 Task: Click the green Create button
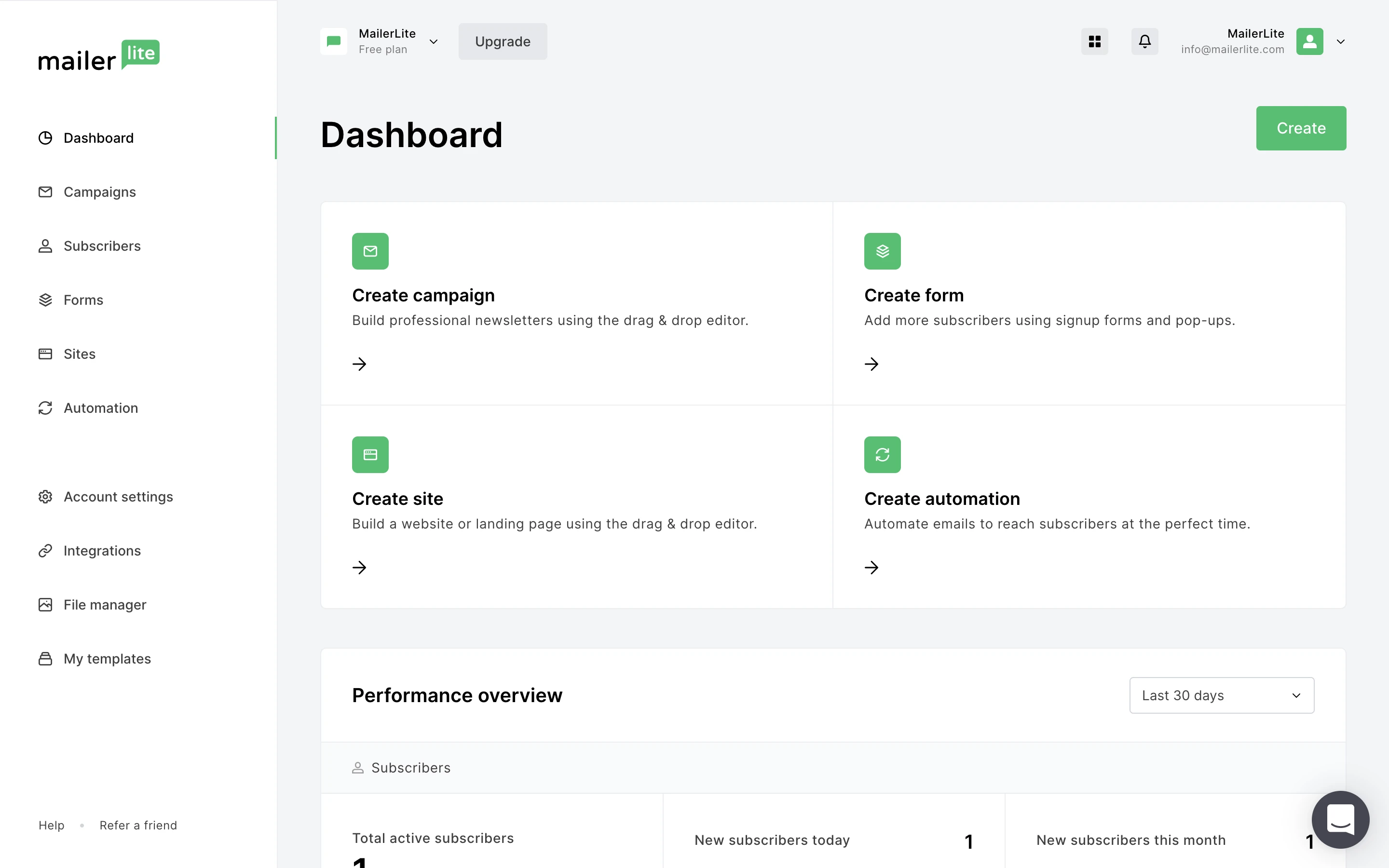[1301, 128]
